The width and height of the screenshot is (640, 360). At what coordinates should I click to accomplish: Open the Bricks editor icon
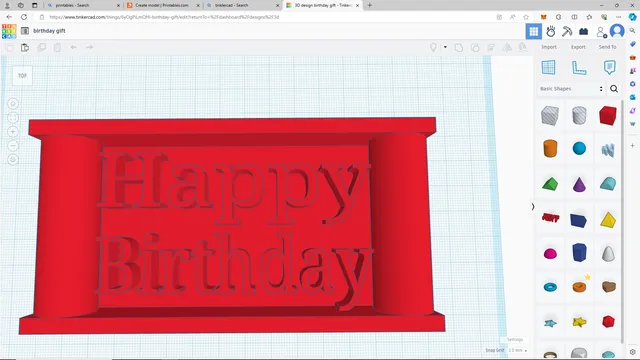pos(584,31)
